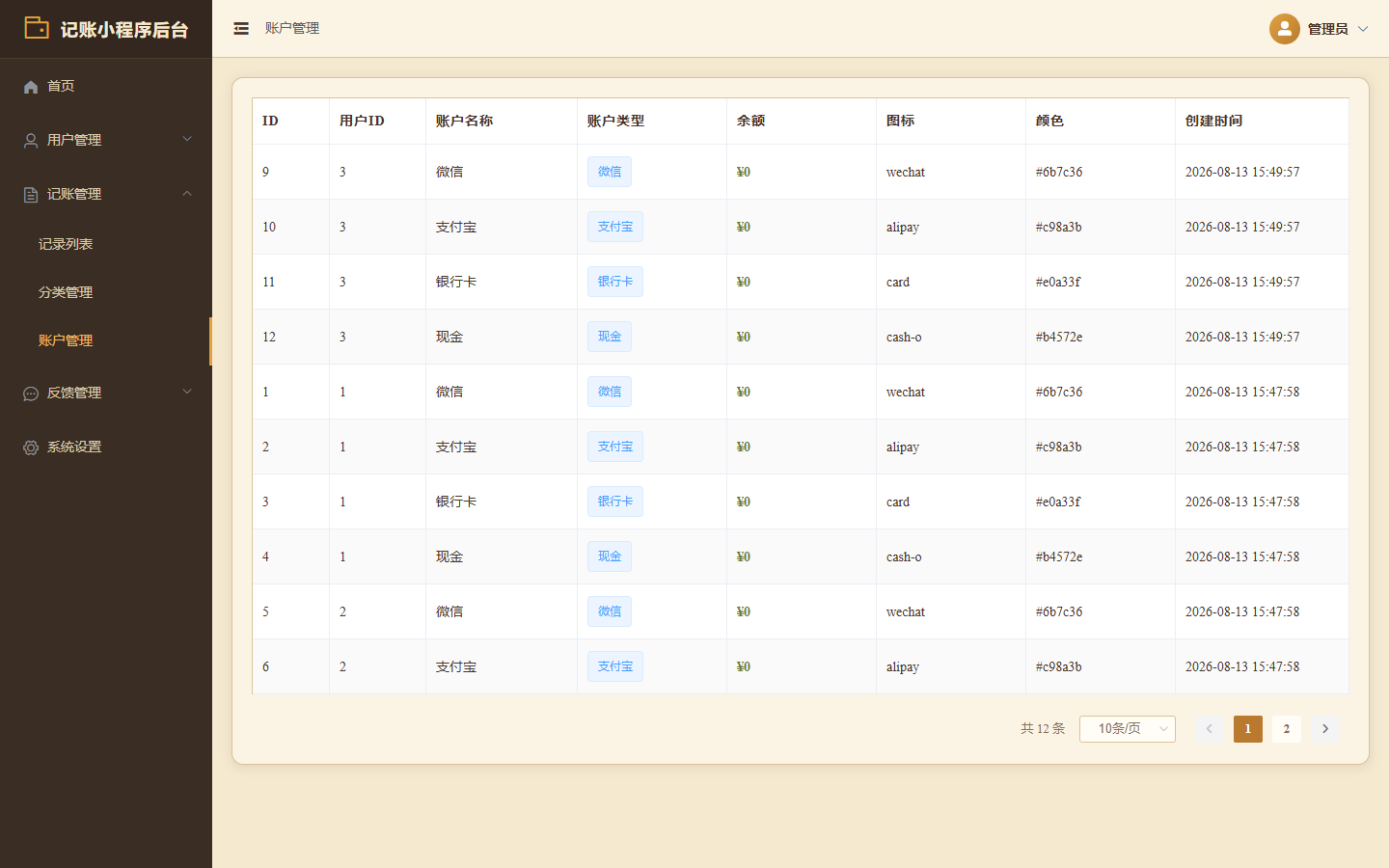Viewport: 1389px width, 868px height.
Task: Click the home icon next to 首页
Action: click(x=31, y=87)
